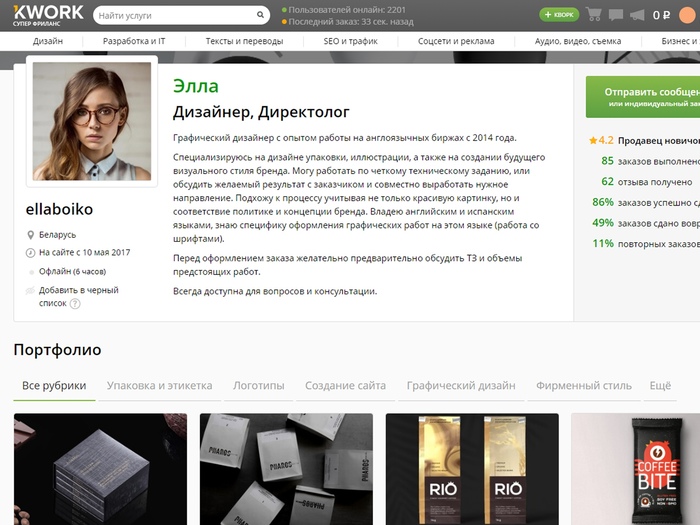Select the Упаковка и этикетка tab

click(159, 385)
